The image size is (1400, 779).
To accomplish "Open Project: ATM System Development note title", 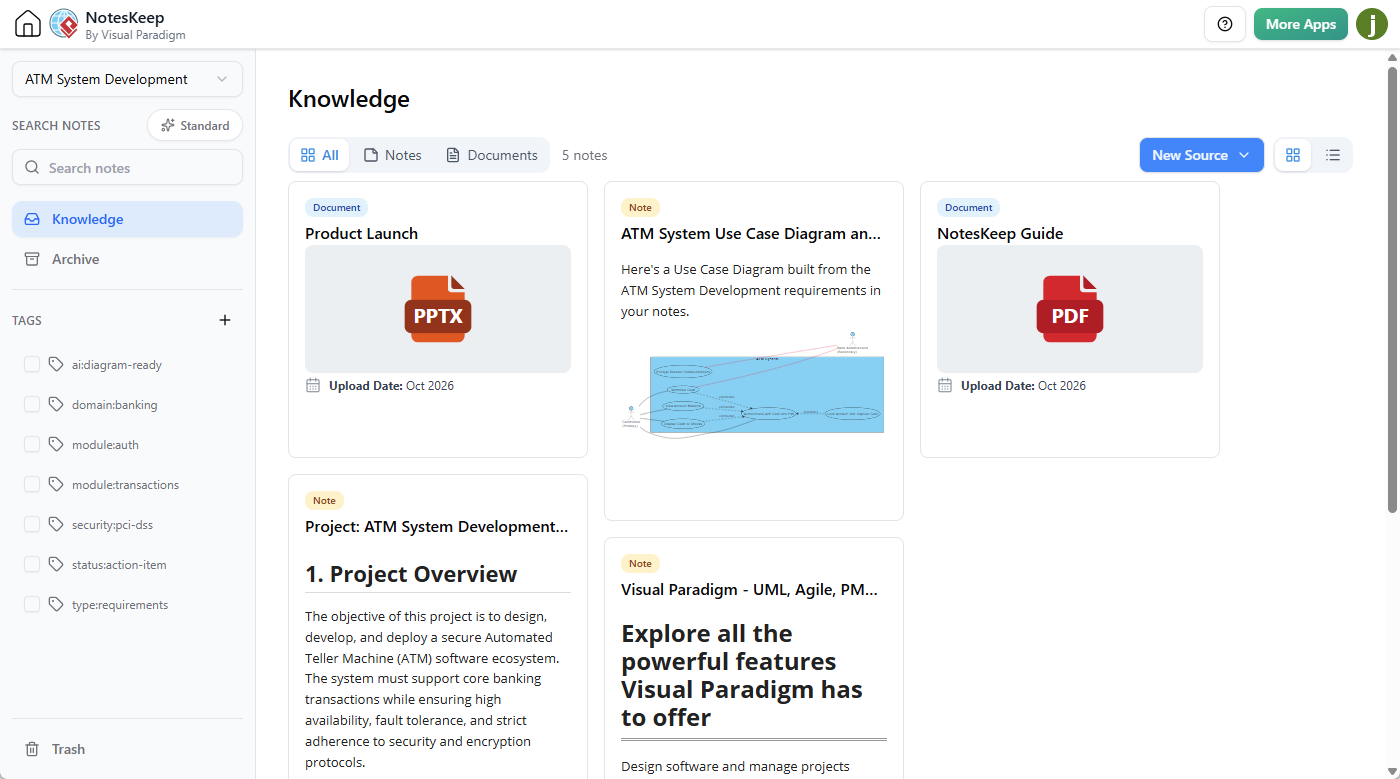I will (x=437, y=526).
